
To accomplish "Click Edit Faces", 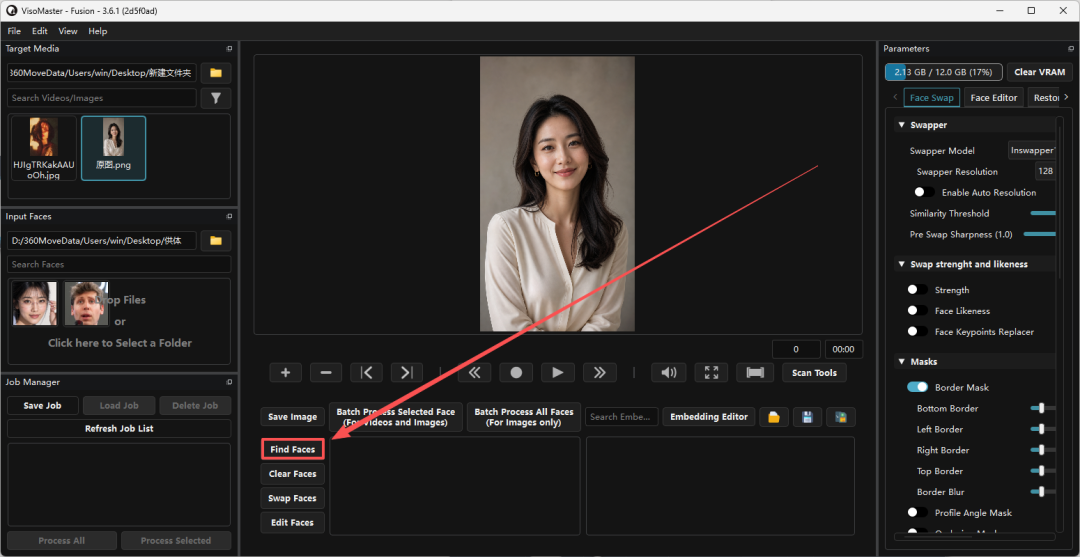I will tap(293, 523).
